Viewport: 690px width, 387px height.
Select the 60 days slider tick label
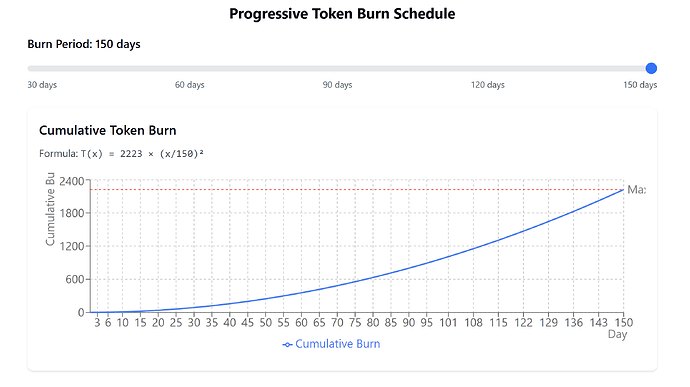coord(190,85)
